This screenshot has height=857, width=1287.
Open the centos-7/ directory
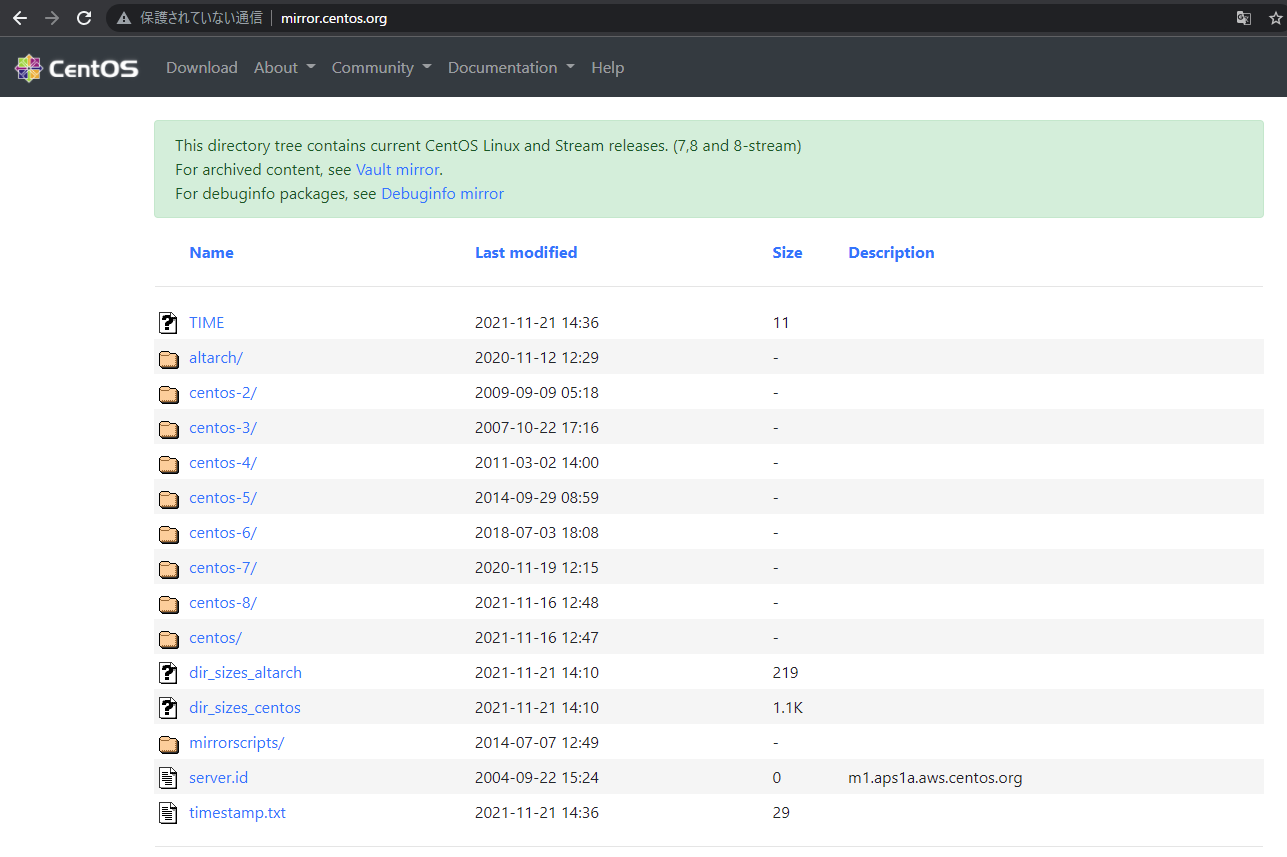pyautogui.click(x=223, y=568)
